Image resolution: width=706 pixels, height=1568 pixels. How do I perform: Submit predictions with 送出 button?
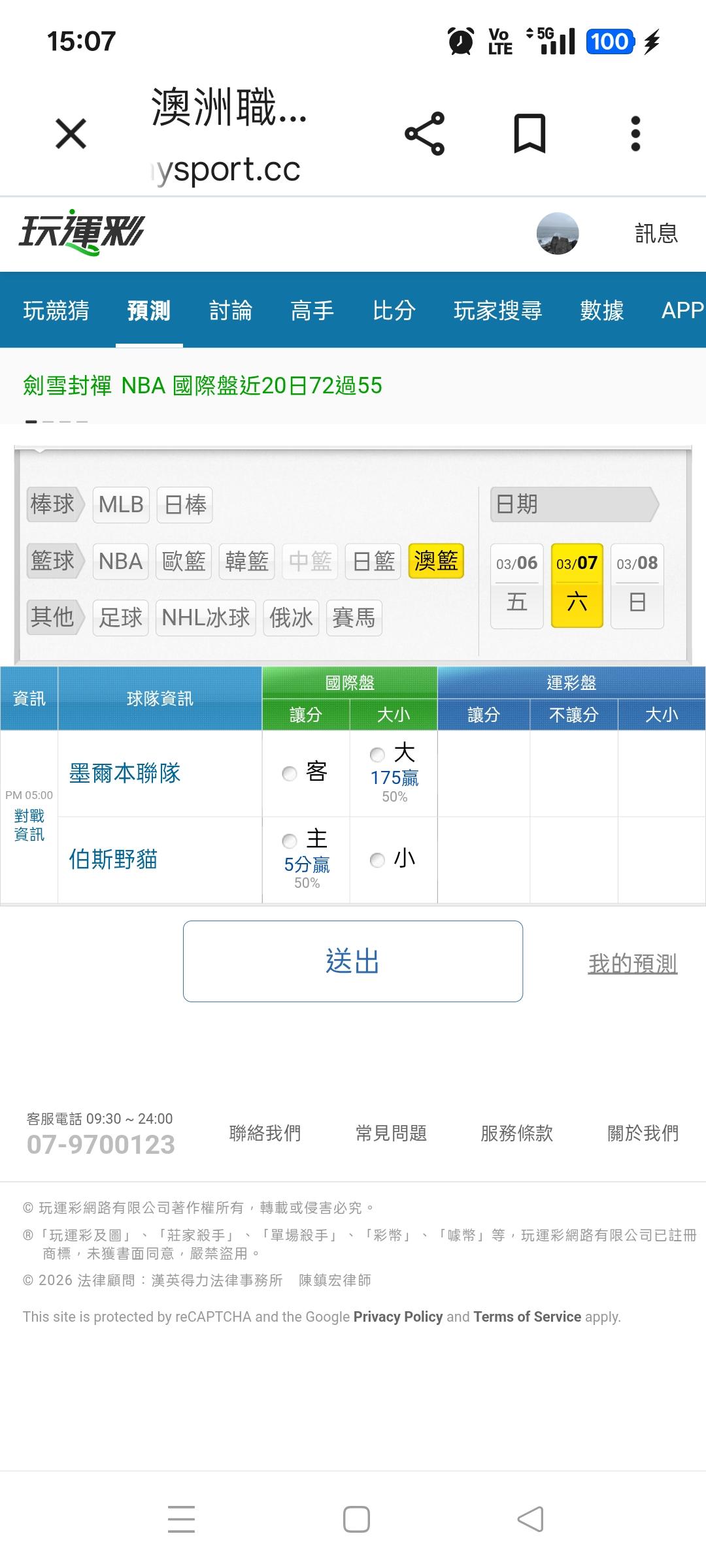(353, 961)
